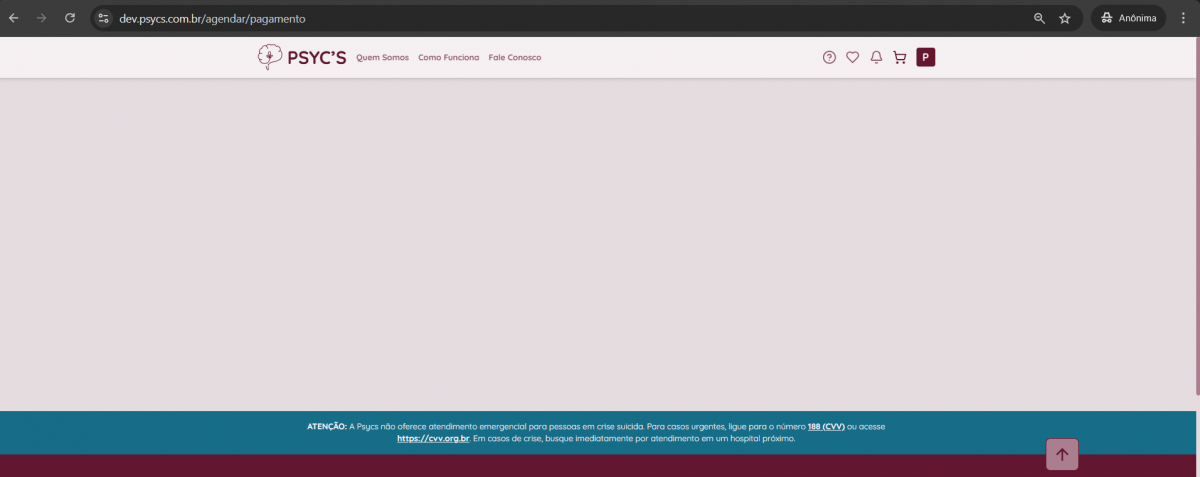Open the help question mark icon
The height and width of the screenshot is (477, 1200).
tap(829, 57)
